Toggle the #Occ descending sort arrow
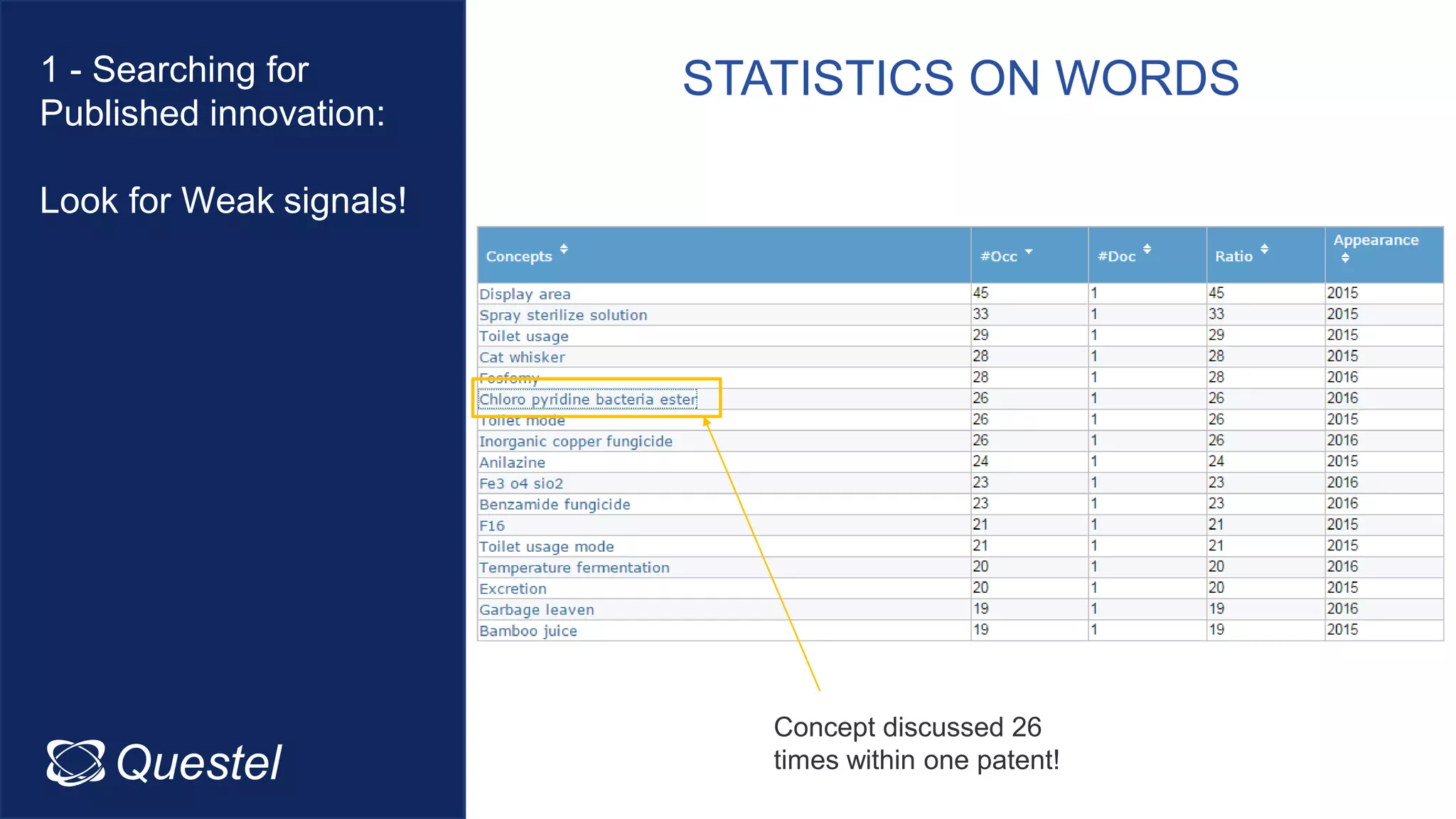The width and height of the screenshot is (1456, 819). pyautogui.click(x=1029, y=252)
